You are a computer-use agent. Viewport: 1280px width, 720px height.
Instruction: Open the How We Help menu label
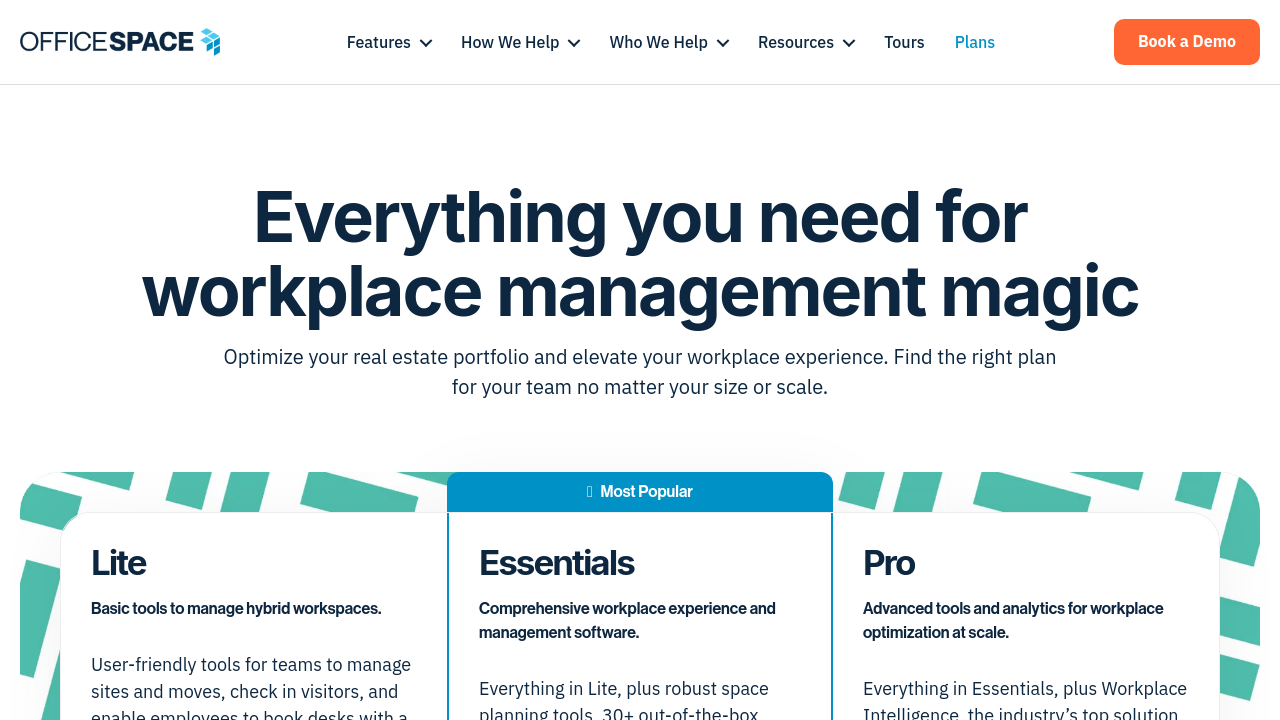coord(510,42)
